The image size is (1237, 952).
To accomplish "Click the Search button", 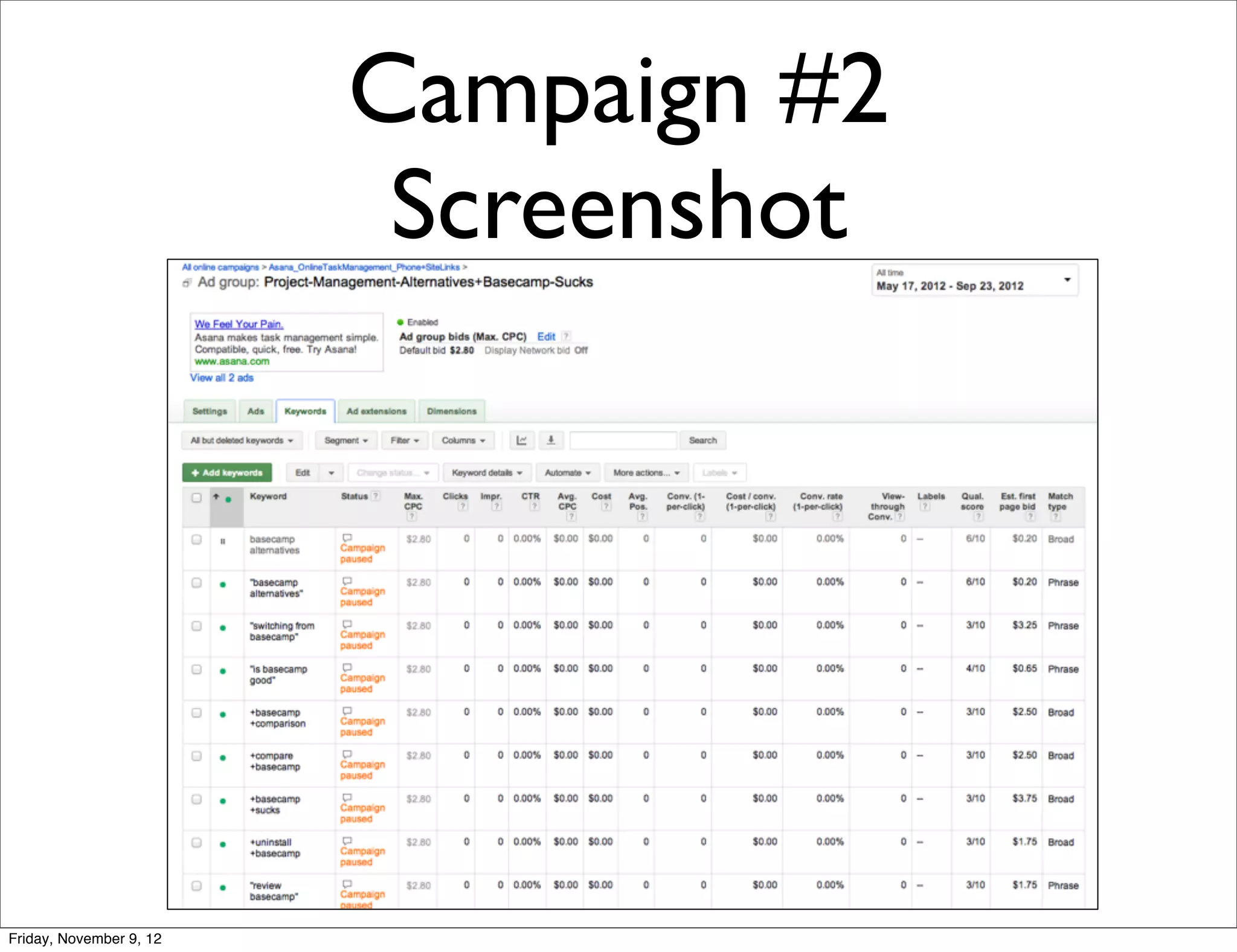I will (703, 440).
